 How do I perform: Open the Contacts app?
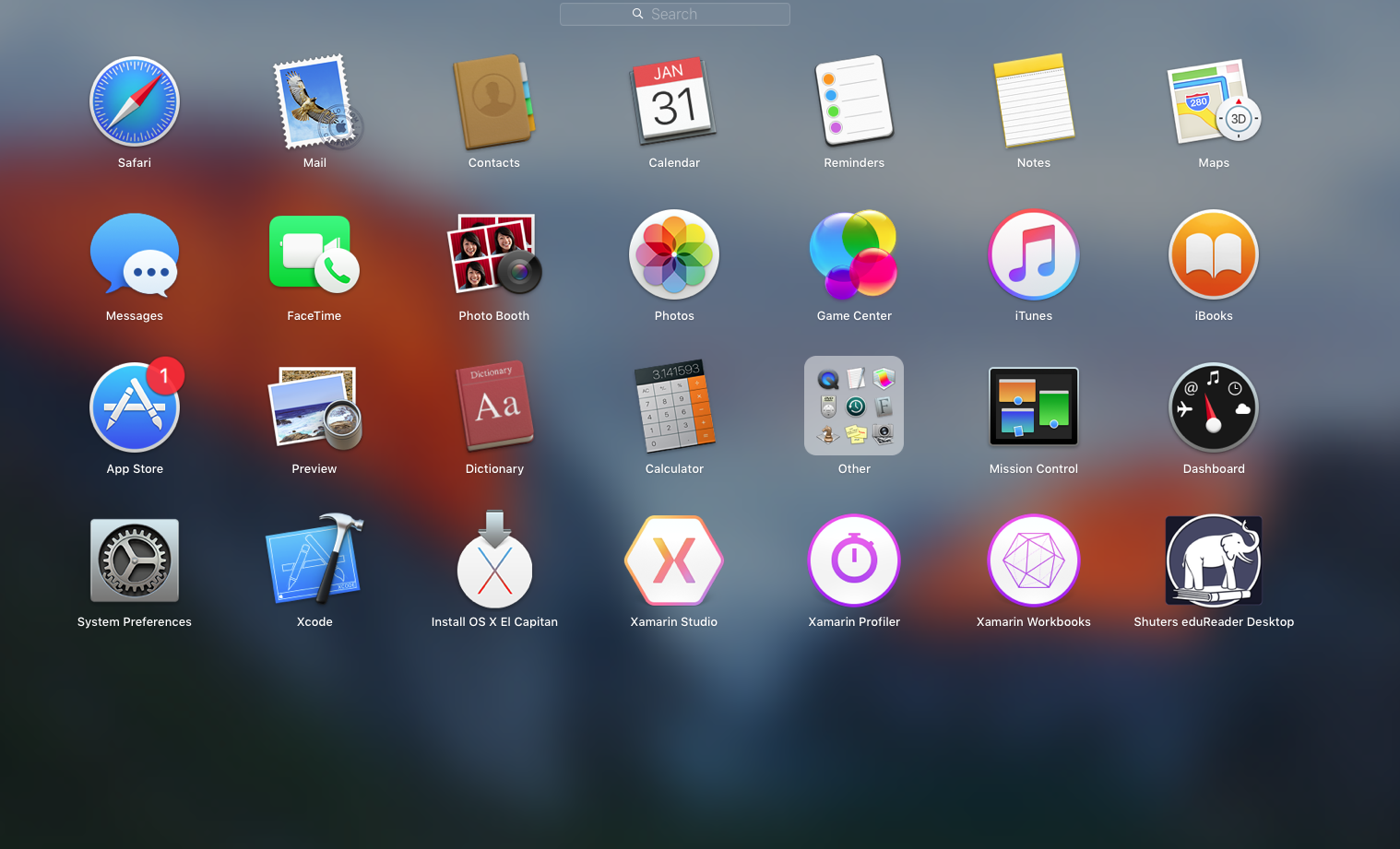tap(494, 101)
